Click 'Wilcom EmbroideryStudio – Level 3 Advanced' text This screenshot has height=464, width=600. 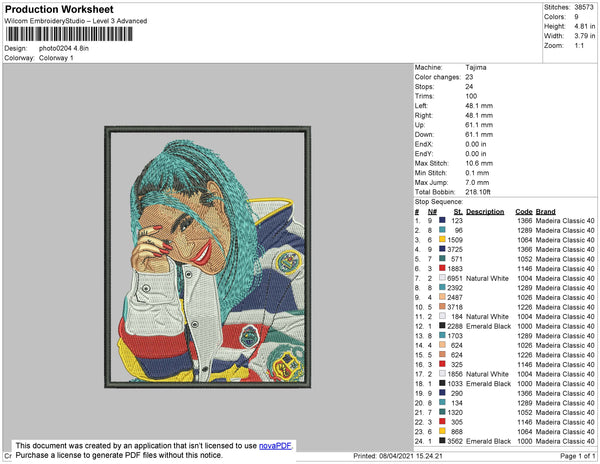tap(76, 21)
